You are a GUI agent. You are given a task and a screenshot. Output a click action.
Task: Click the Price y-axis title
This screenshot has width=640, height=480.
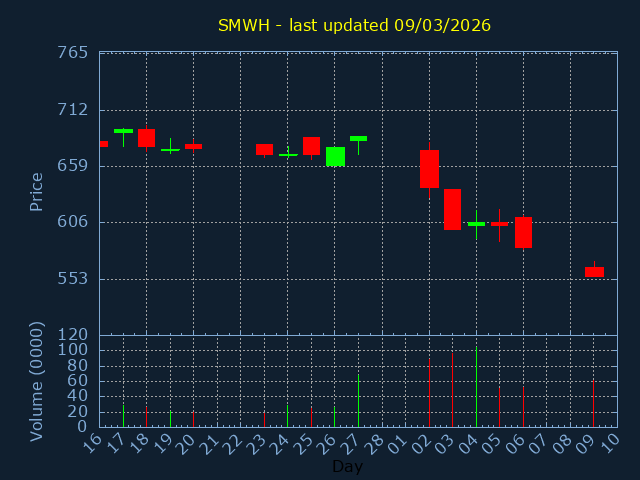[37, 191]
